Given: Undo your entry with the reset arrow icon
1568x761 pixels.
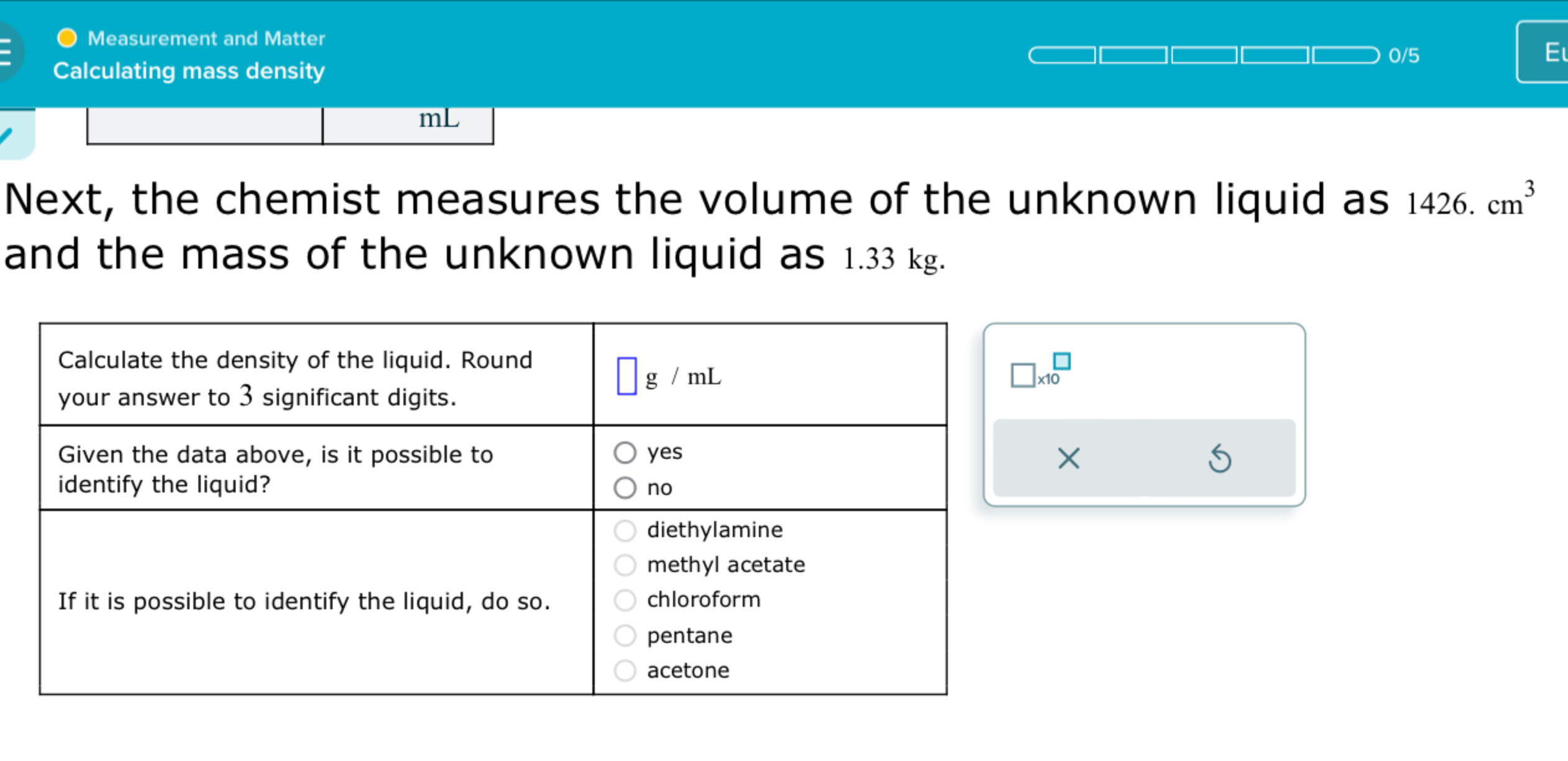Looking at the screenshot, I should (1221, 458).
